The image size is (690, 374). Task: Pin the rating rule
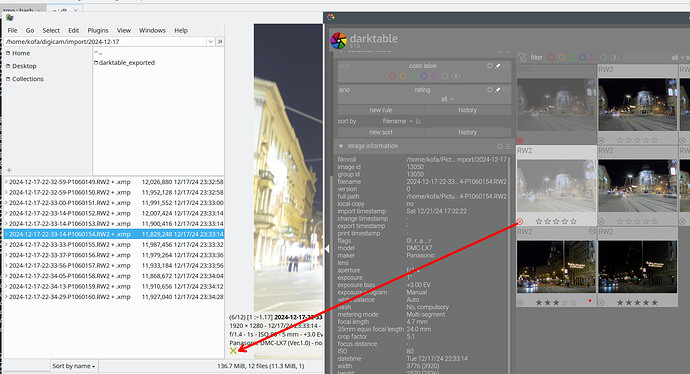pos(498,90)
